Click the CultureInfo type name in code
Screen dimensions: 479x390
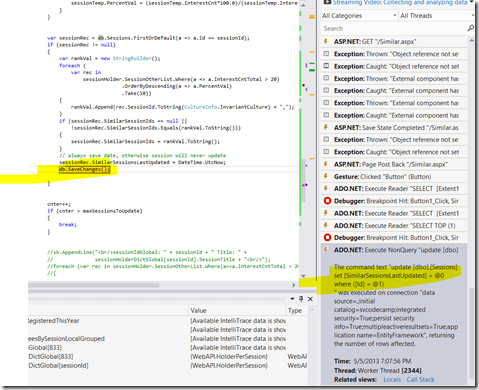tap(201, 107)
